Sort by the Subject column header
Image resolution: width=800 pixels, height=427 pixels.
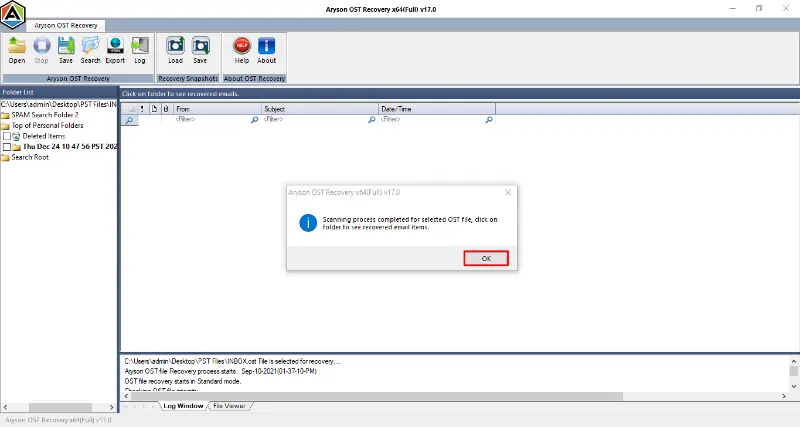tap(320, 109)
